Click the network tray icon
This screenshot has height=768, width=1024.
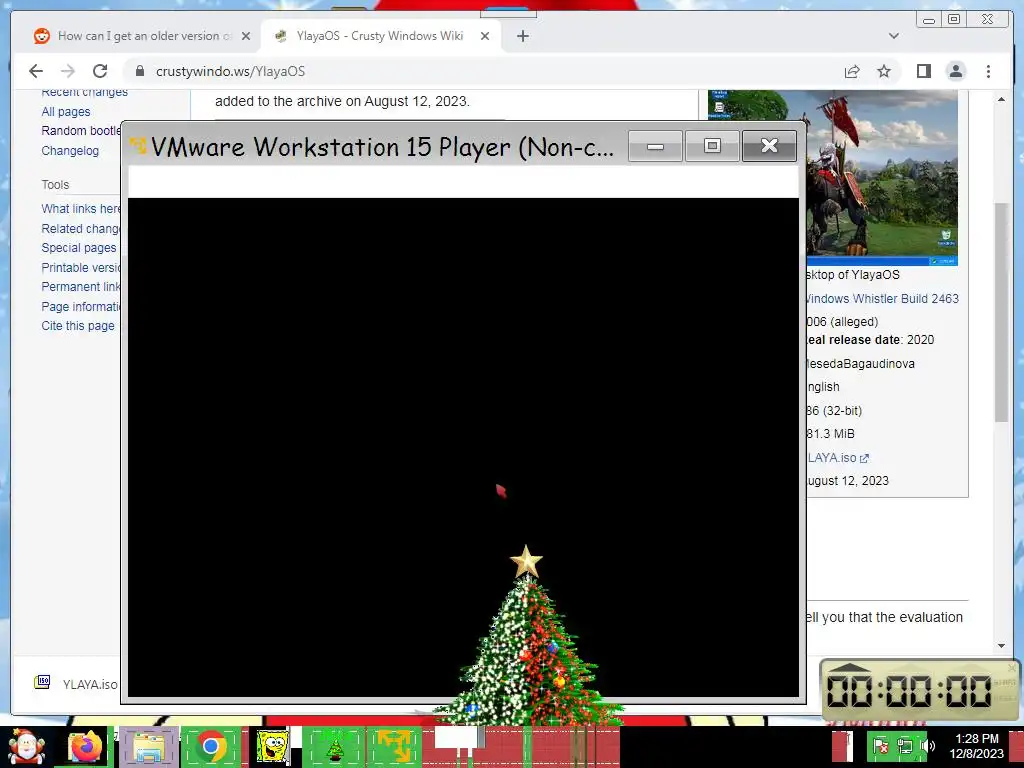point(904,746)
